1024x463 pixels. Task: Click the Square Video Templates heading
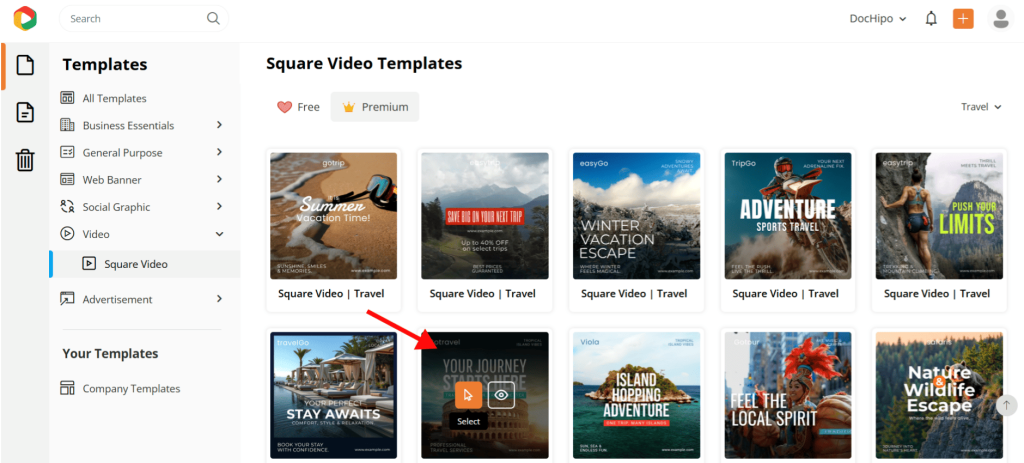[364, 63]
